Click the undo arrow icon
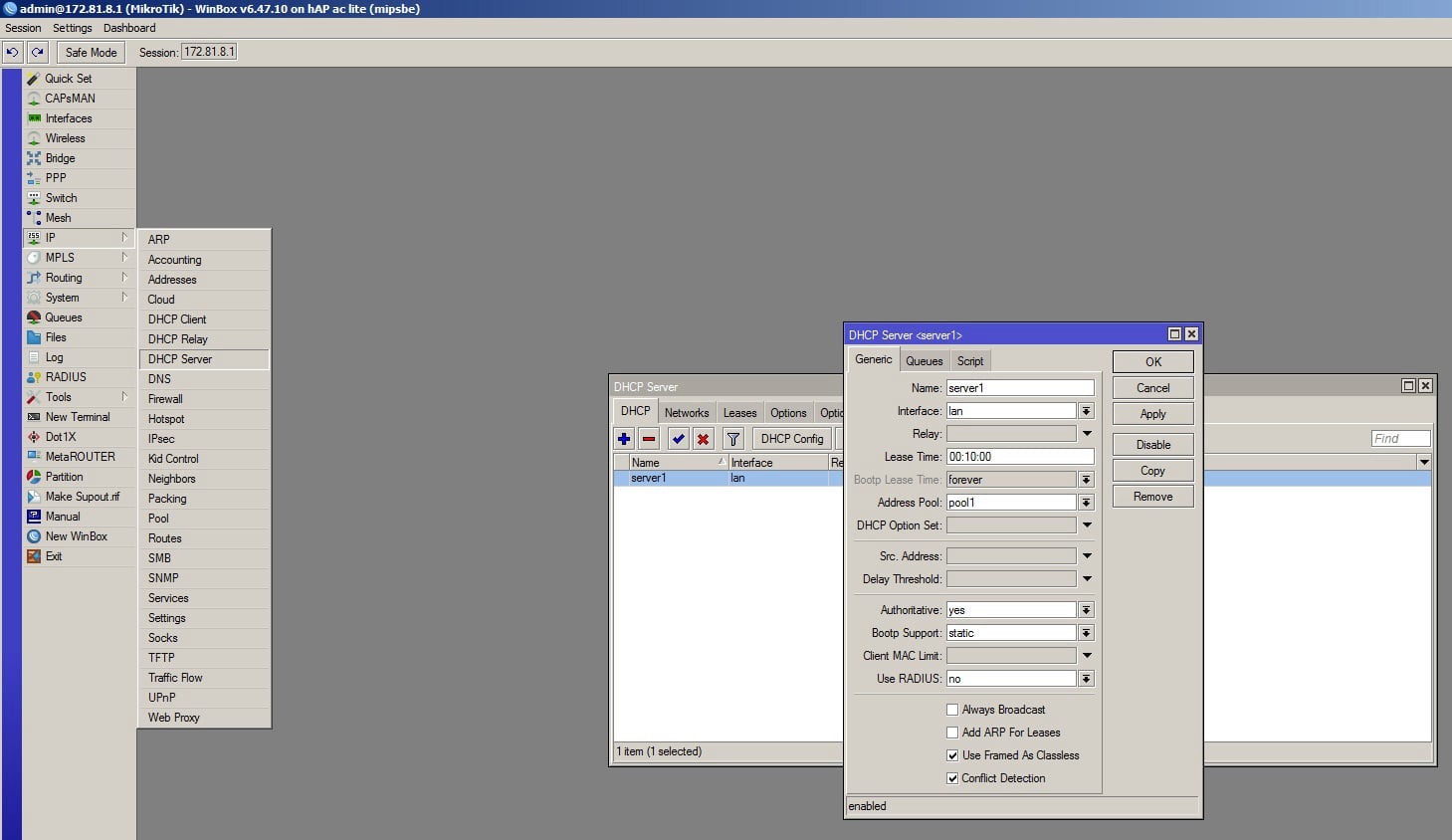Screen dimensions: 1452x840 tap(13, 52)
